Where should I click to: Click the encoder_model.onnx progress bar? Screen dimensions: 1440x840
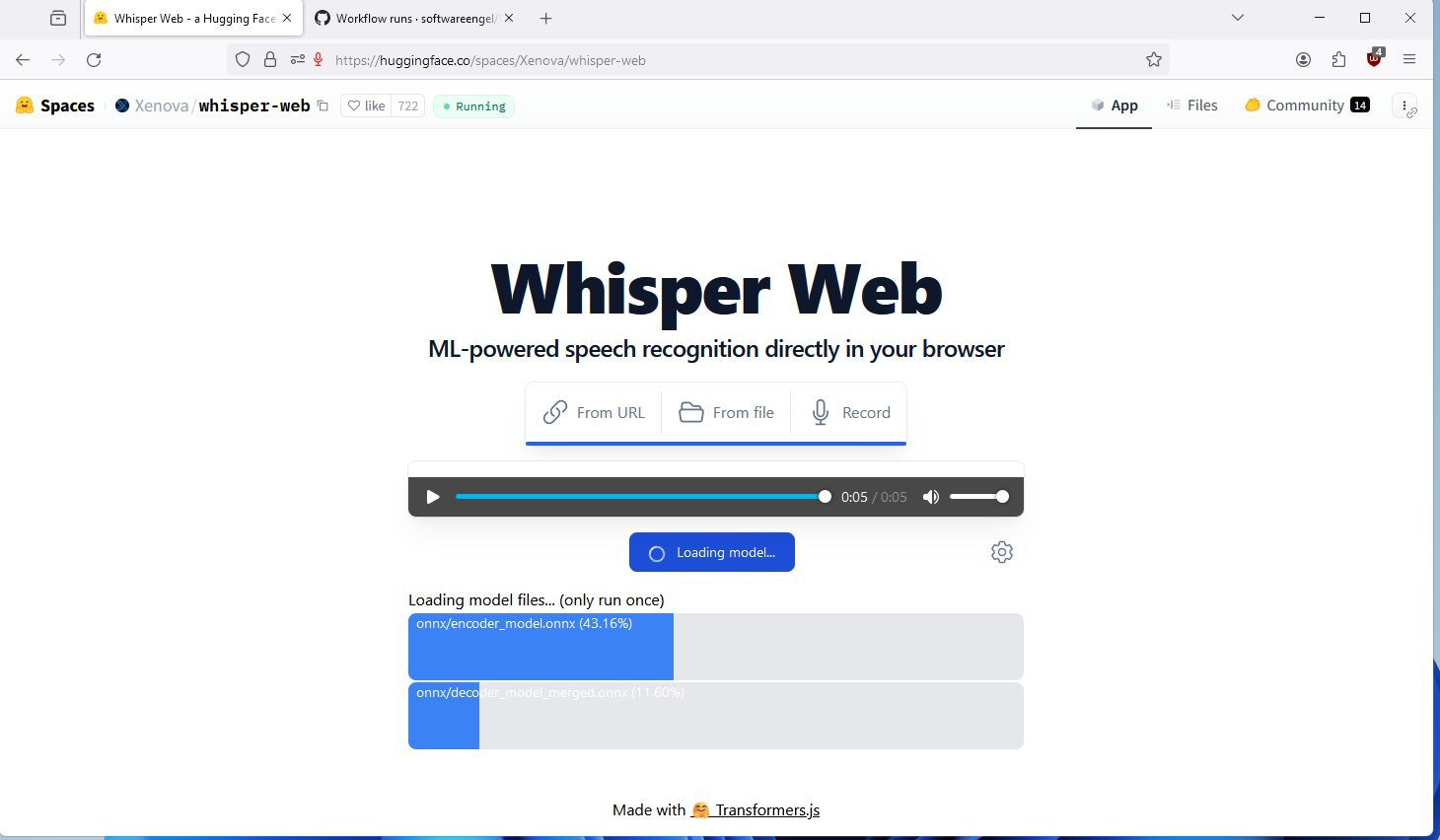click(716, 647)
